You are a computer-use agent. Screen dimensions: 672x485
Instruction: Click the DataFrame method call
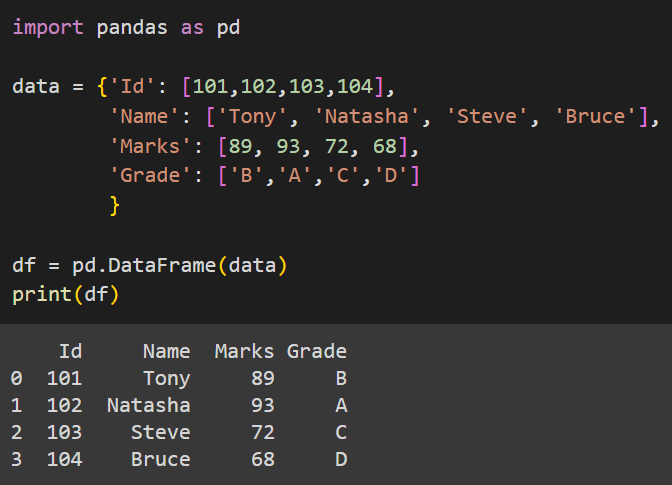[162, 266]
